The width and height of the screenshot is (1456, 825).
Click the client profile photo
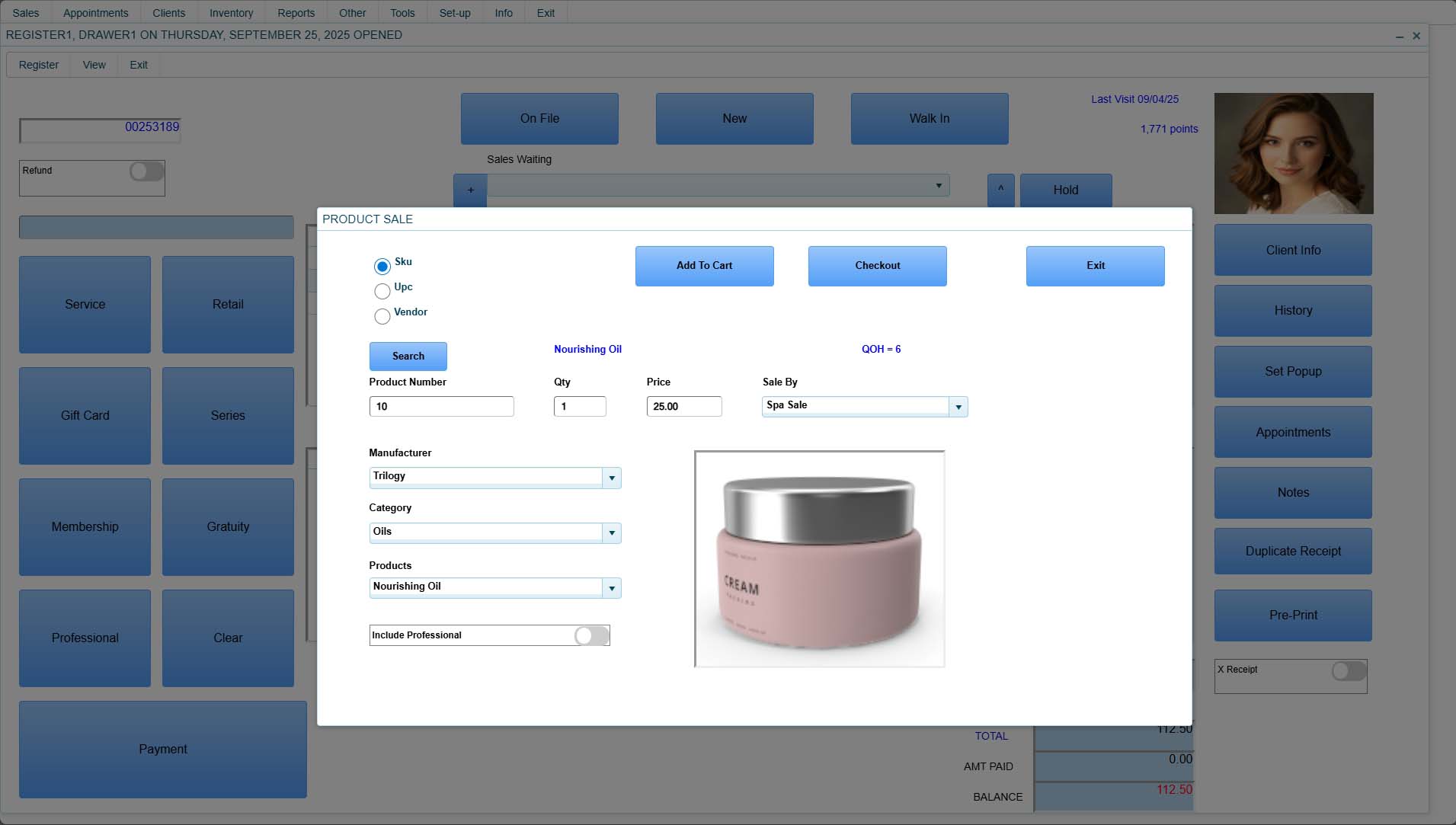click(1293, 153)
